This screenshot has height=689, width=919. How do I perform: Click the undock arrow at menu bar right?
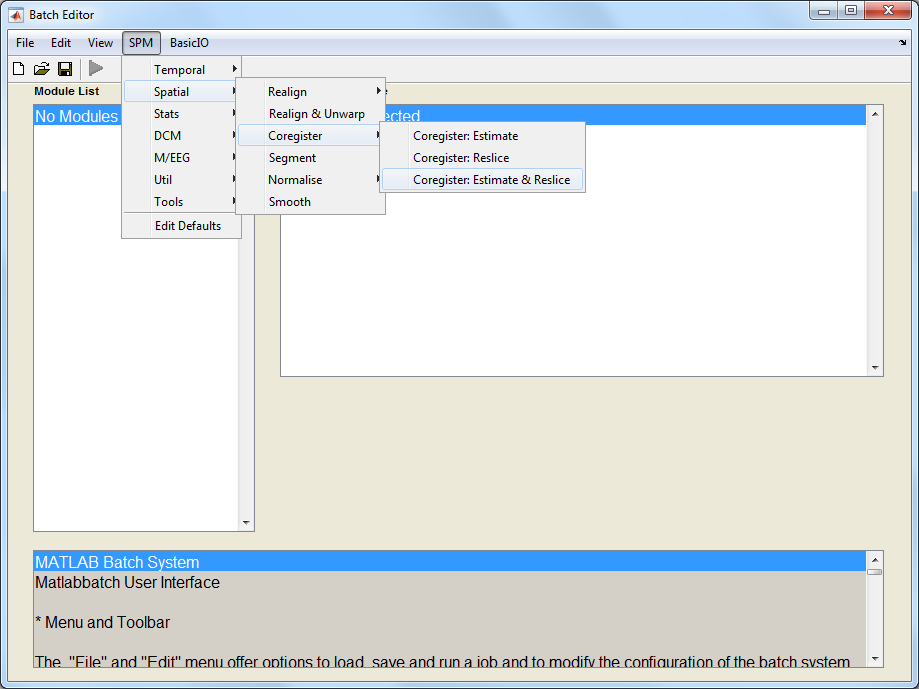click(903, 44)
